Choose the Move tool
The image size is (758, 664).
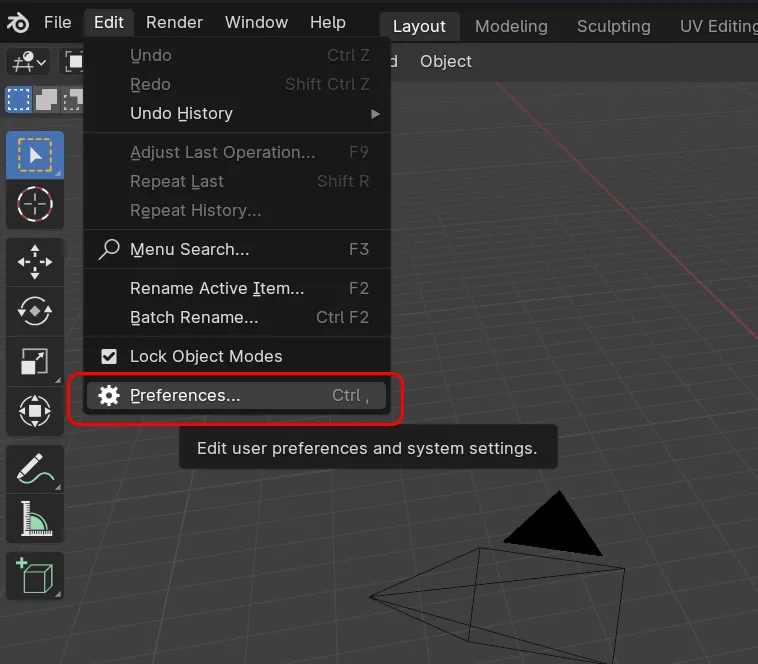click(35, 263)
